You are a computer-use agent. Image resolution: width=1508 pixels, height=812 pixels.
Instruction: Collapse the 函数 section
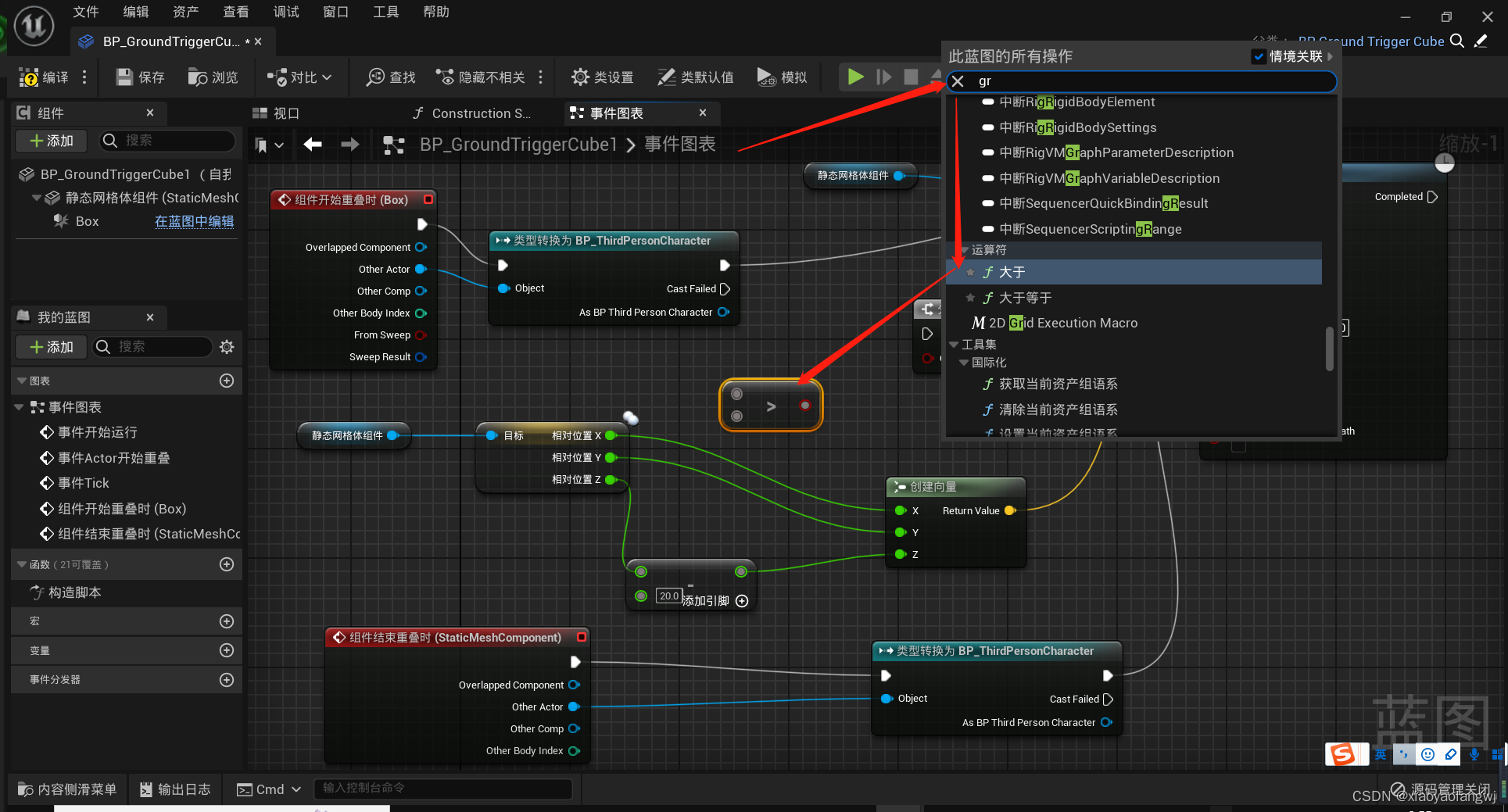[22, 564]
